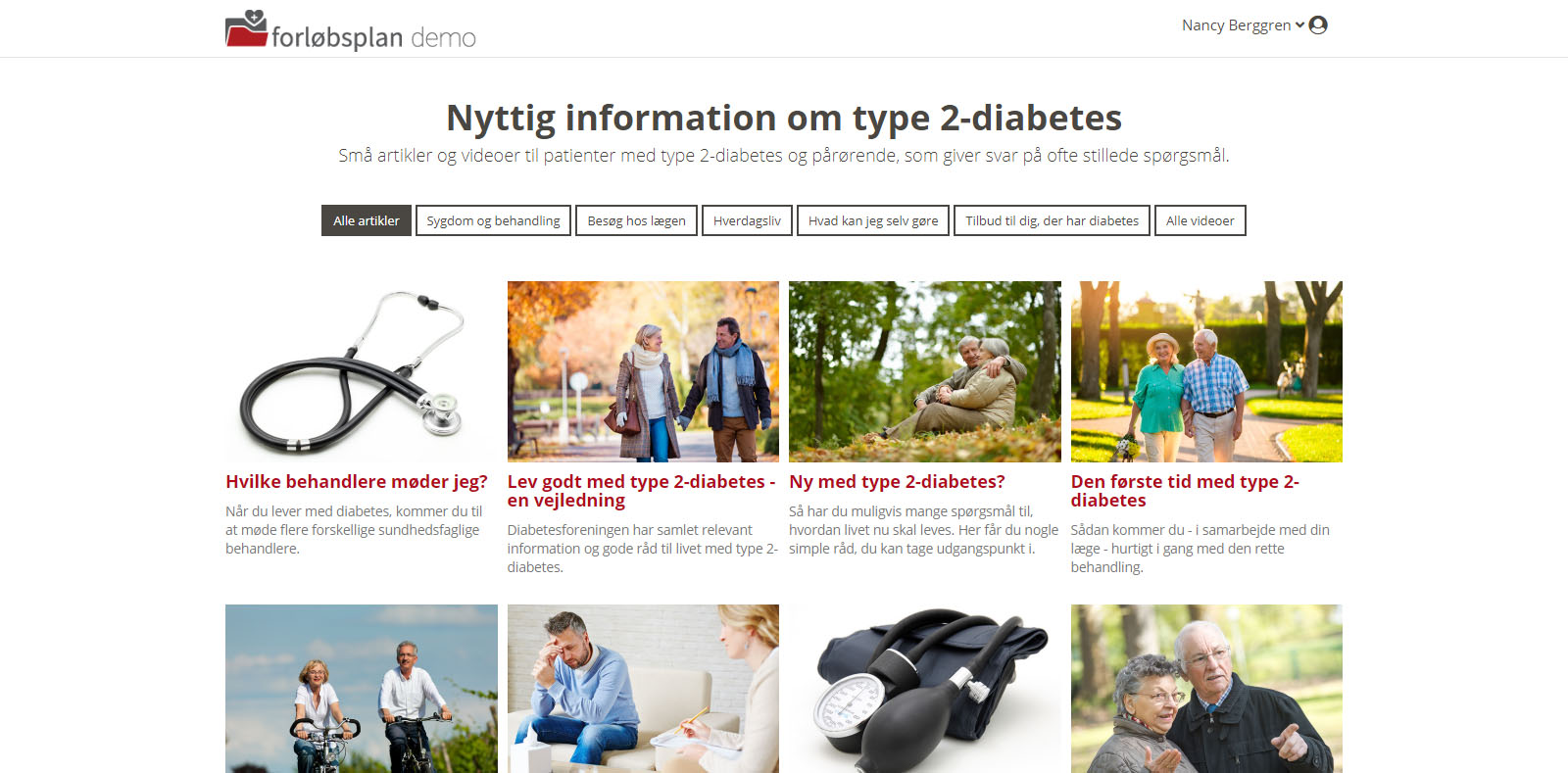The height and width of the screenshot is (773, 1568).
Task: Switch to Sygdom og behandling tab
Action: 493,220
